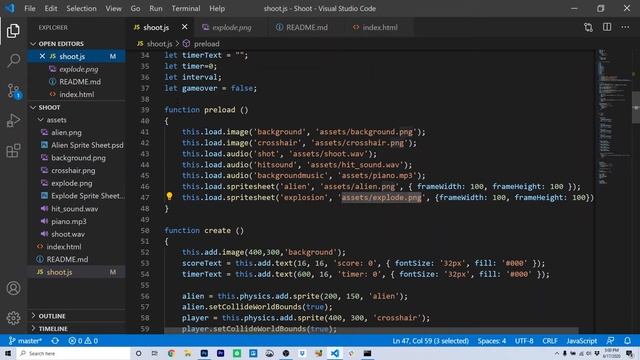Open the Manage gear icon
The height and width of the screenshot is (360, 640).
(13, 318)
